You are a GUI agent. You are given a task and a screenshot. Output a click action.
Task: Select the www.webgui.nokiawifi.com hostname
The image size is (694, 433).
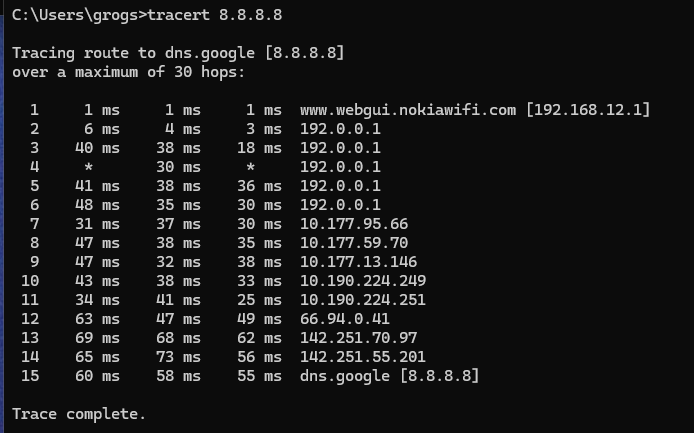tap(408, 110)
